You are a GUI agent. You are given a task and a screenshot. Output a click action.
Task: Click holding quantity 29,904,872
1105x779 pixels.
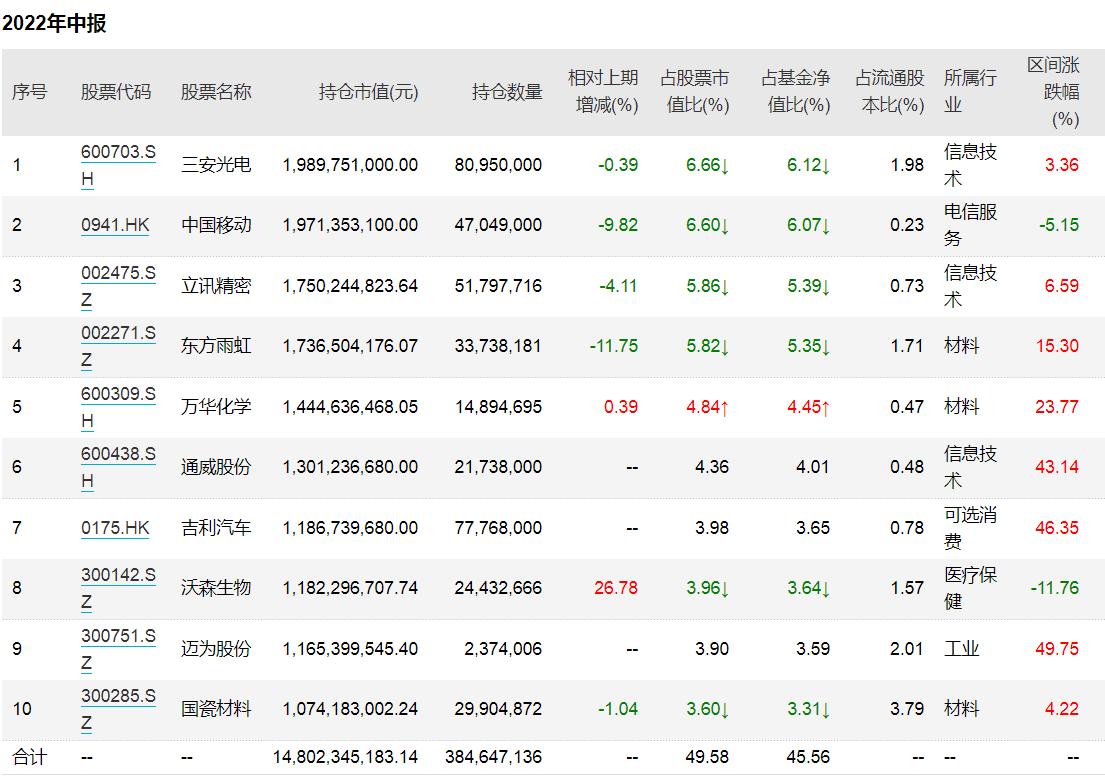[498, 709]
